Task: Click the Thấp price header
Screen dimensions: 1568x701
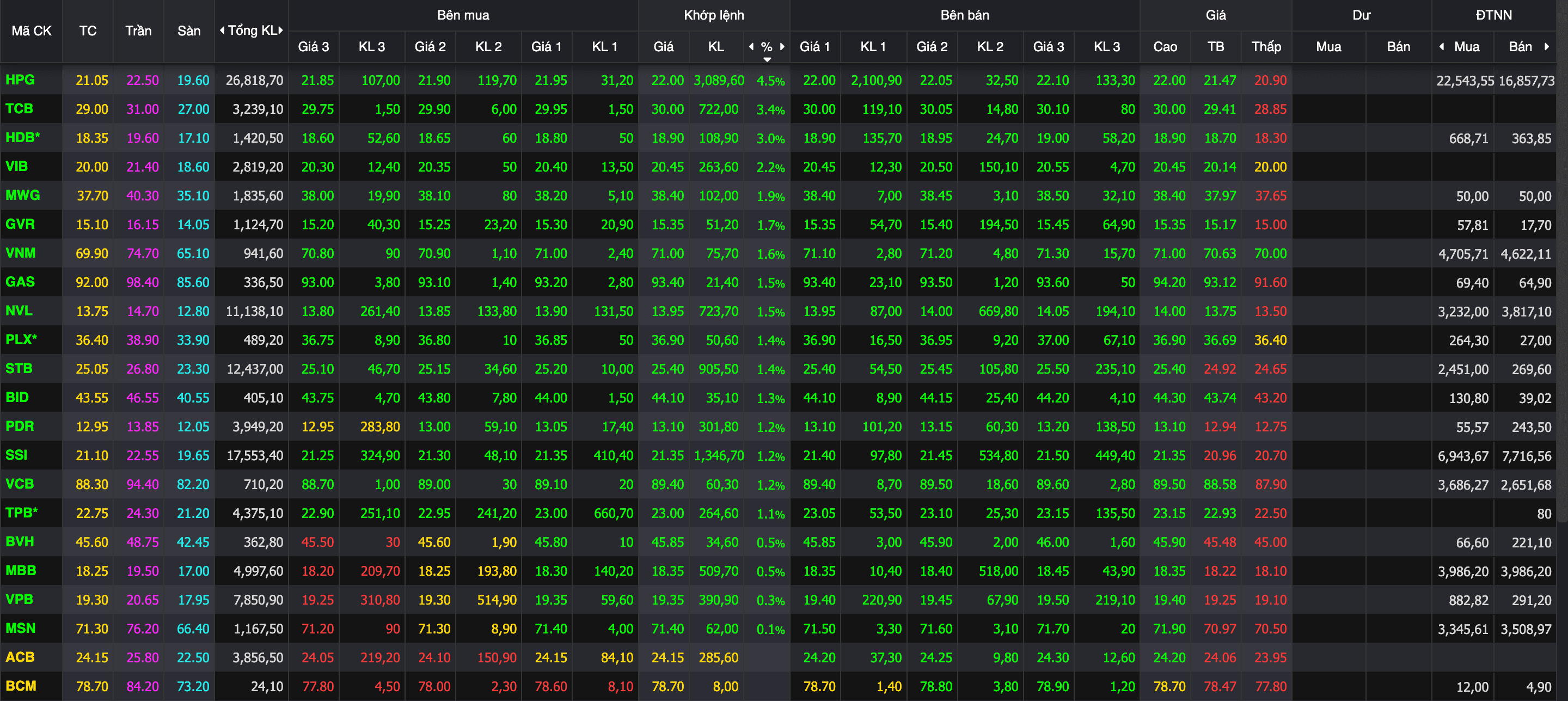Action: point(1266,46)
